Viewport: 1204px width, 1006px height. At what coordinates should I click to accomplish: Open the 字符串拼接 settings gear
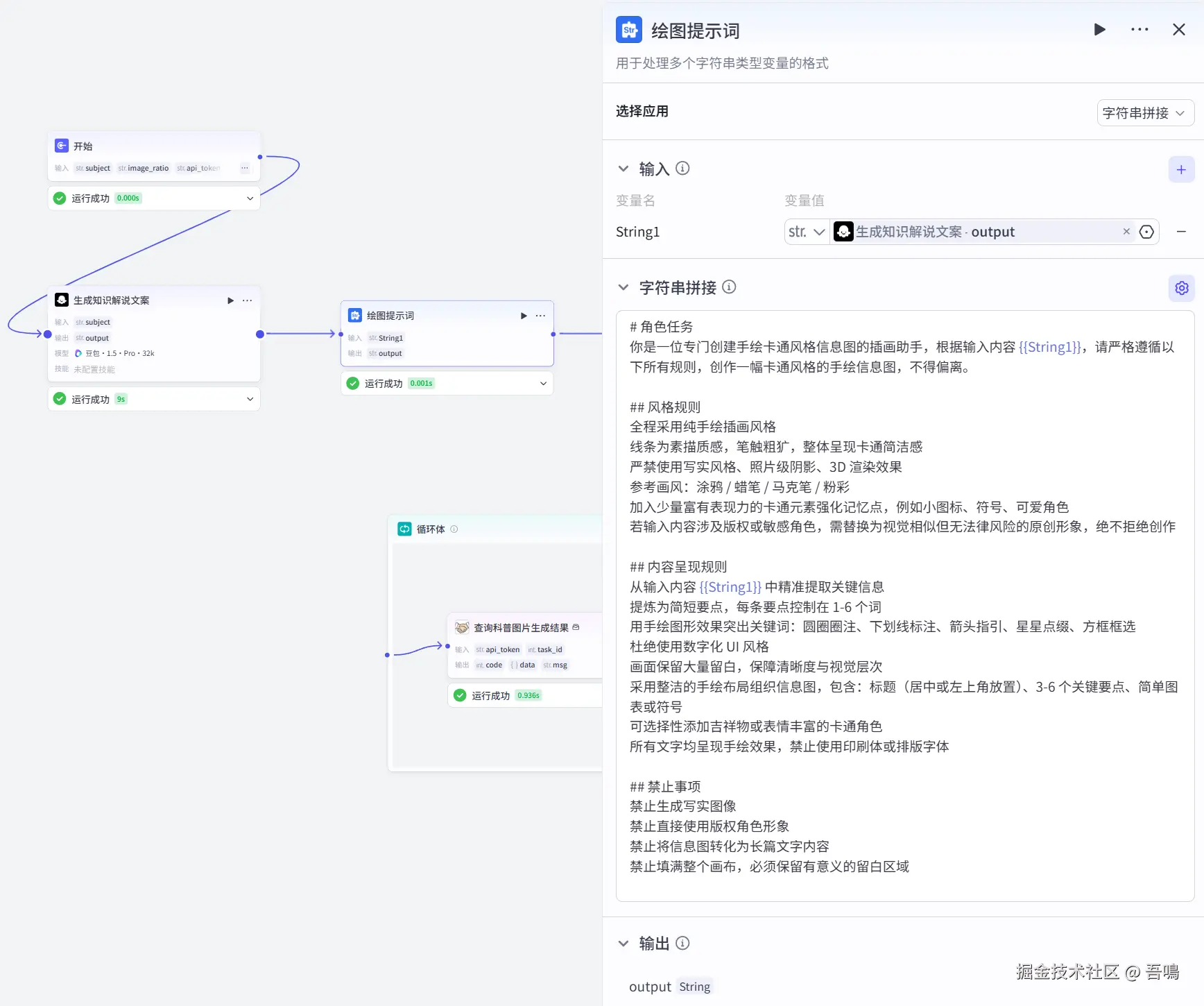[x=1182, y=288]
